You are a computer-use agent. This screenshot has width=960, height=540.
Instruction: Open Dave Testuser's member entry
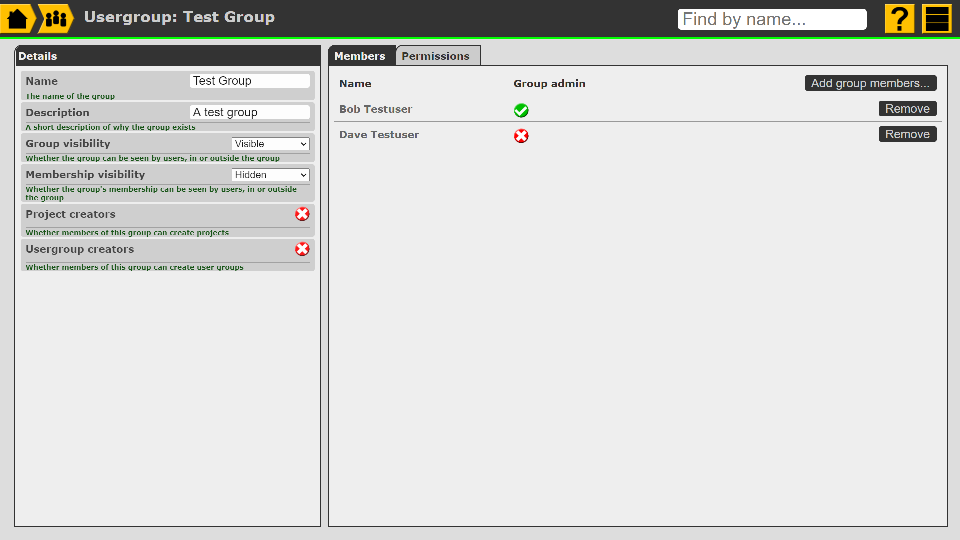point(379,134)
